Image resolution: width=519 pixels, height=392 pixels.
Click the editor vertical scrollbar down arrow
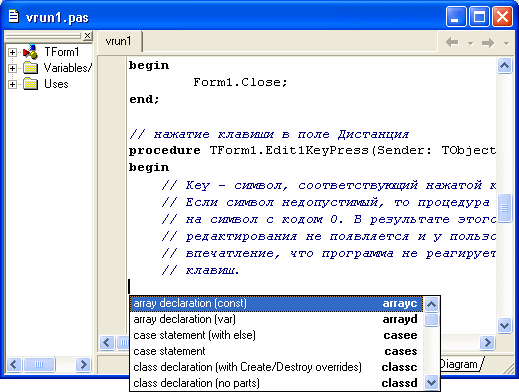click(x=504, y=325)
